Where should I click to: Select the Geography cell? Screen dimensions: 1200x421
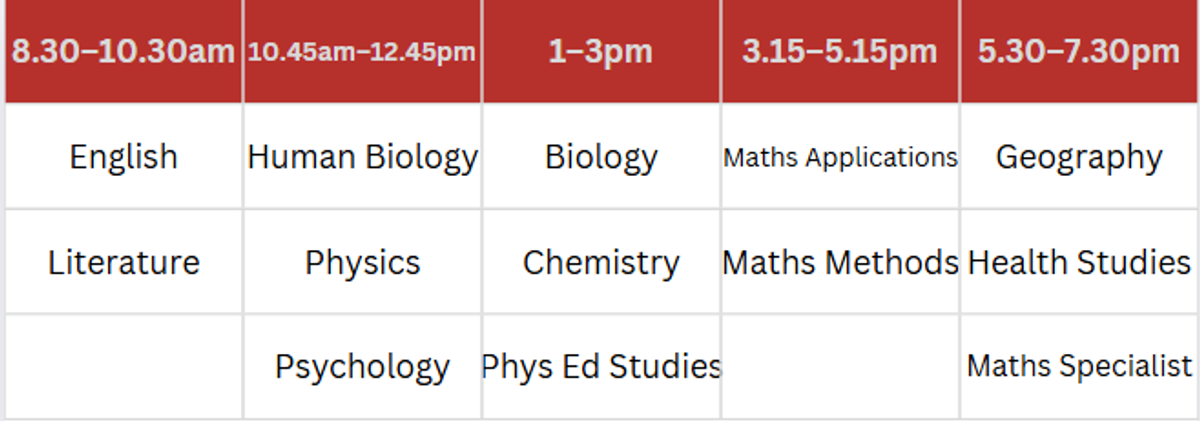pos(1080,157)
